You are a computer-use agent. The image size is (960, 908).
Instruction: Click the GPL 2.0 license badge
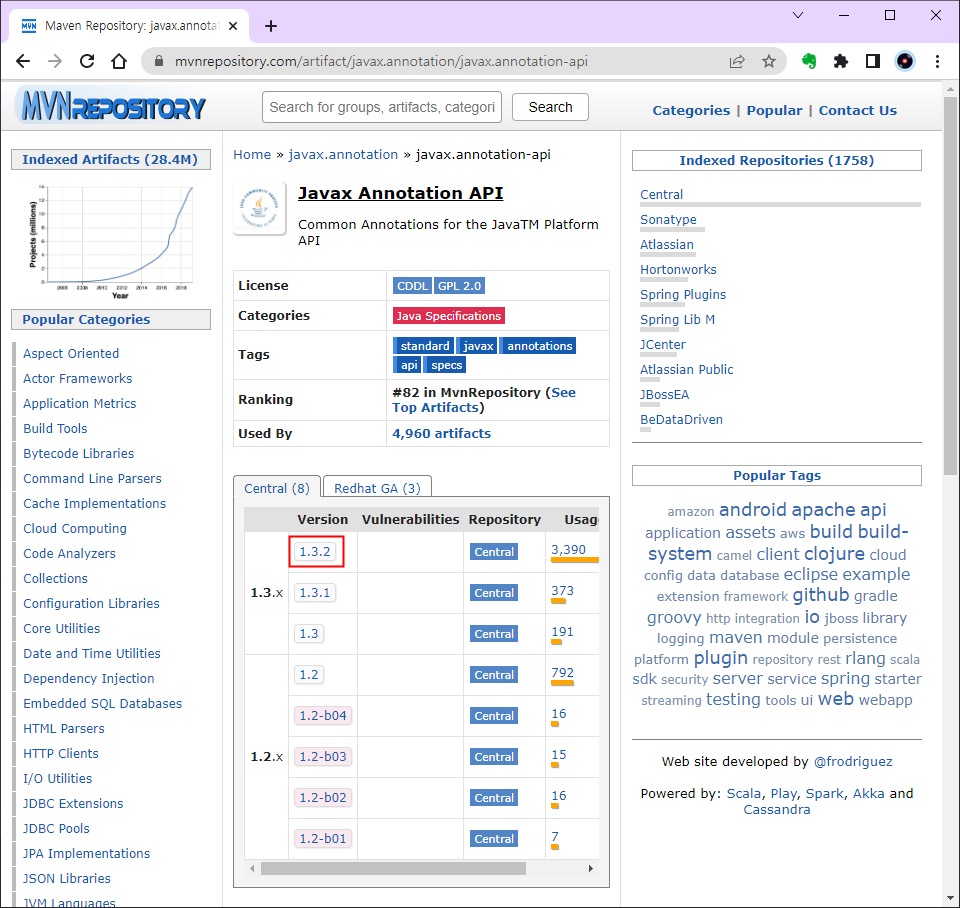coord(460,286)
